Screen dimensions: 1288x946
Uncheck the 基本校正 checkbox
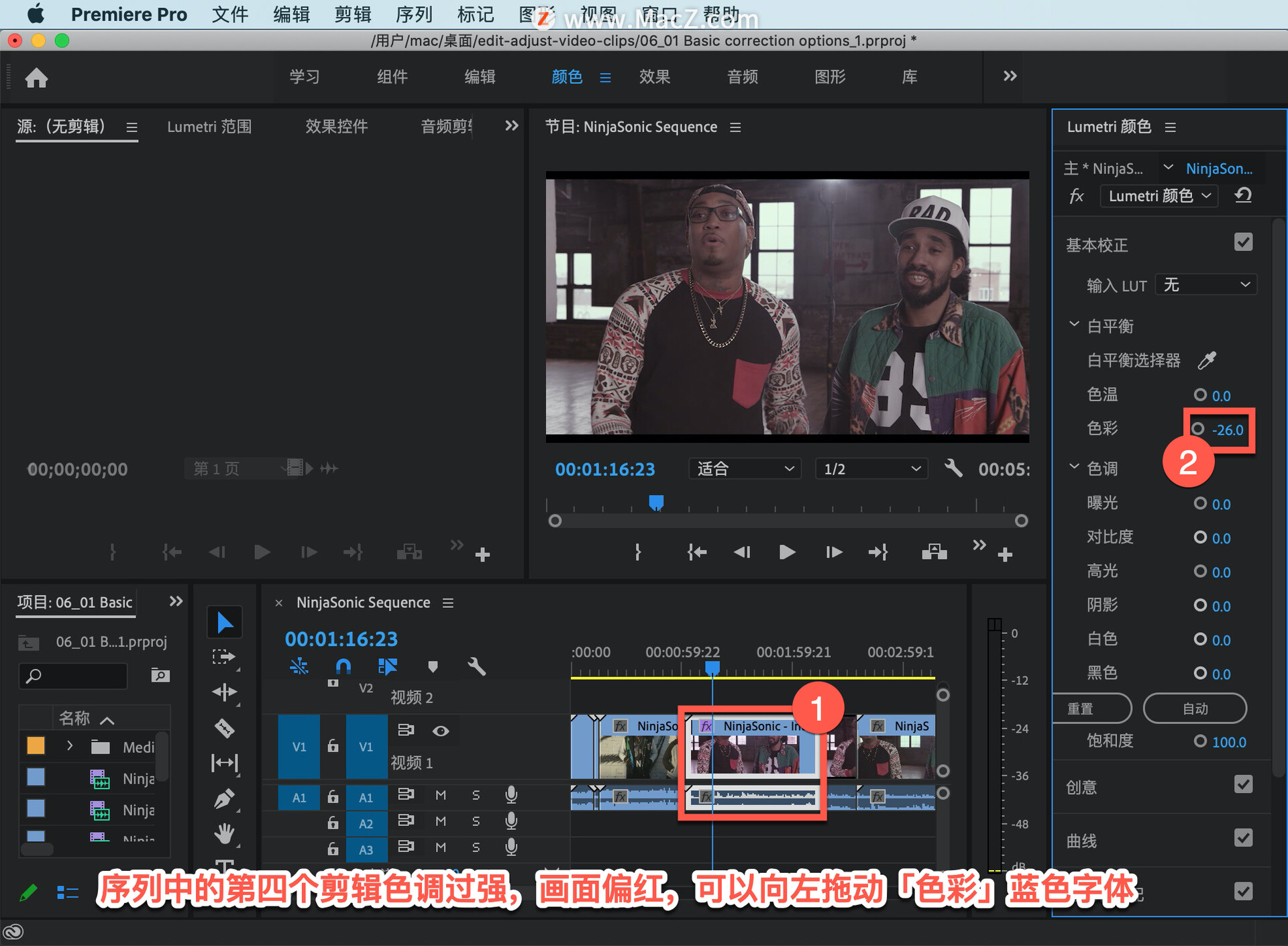tap(1243, 243)
